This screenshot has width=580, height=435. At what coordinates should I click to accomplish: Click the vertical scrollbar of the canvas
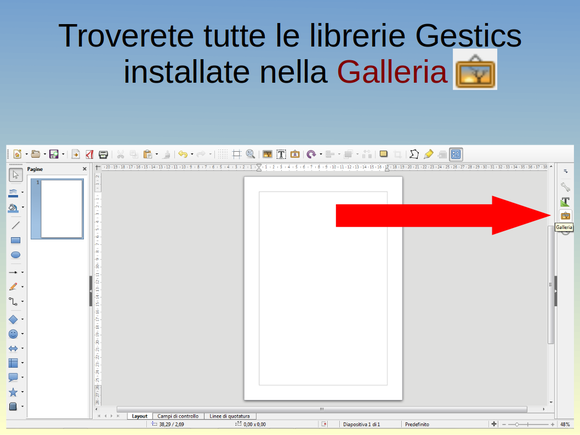coord(551,285)
